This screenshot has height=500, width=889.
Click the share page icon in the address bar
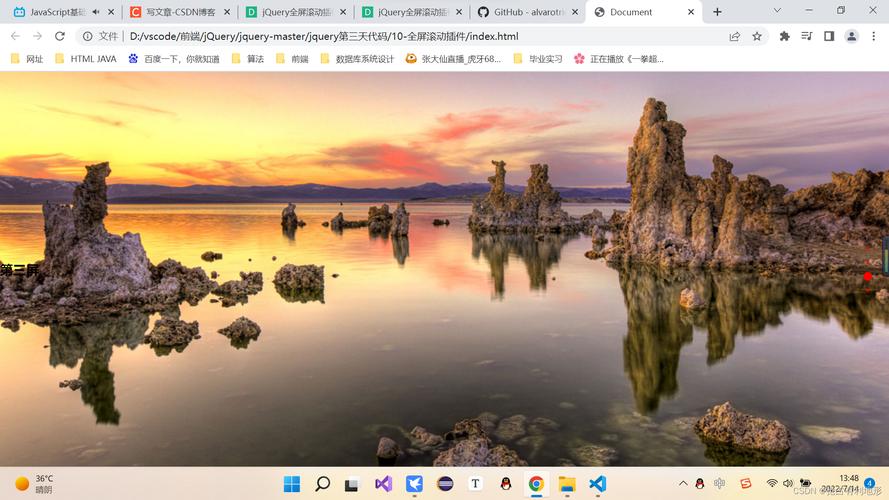[x=735, y=36]
